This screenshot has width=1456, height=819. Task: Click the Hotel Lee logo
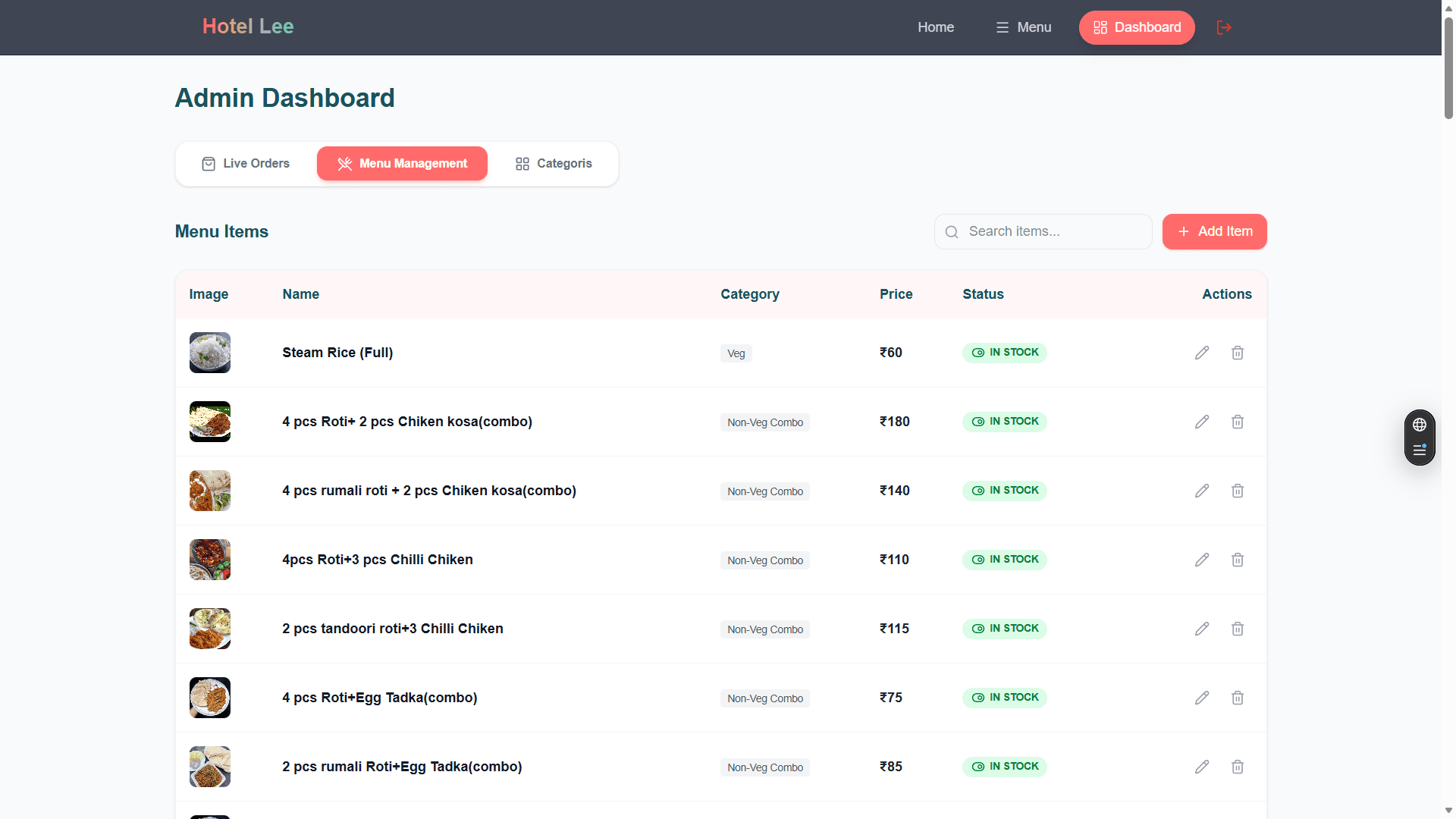[248, 27]
